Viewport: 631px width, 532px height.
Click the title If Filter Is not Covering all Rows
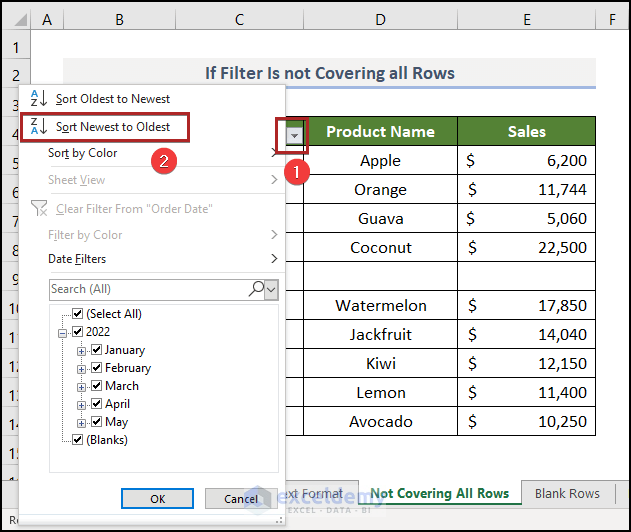330,73
